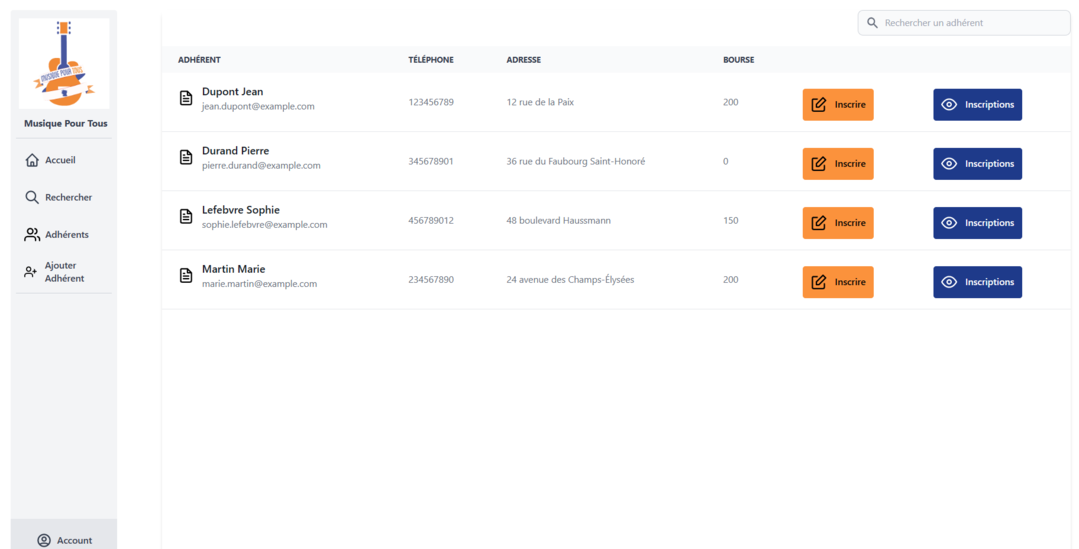This screenshot has height=549, width=1079.
Task: Click the document icon next to Durand Pierre
Action: tap(186, 157)
